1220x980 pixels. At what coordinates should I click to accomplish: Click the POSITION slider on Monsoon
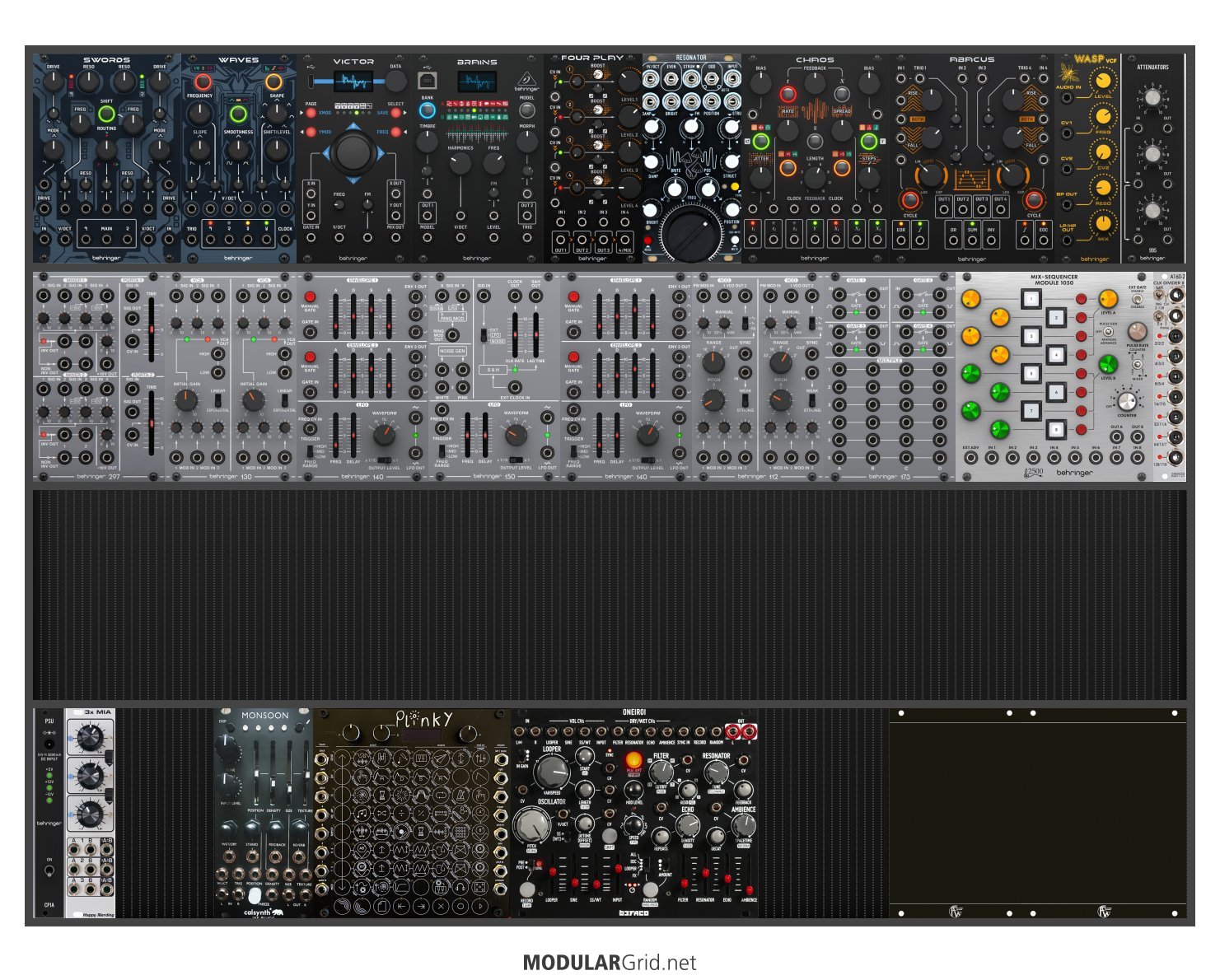[x=256, y=772]
